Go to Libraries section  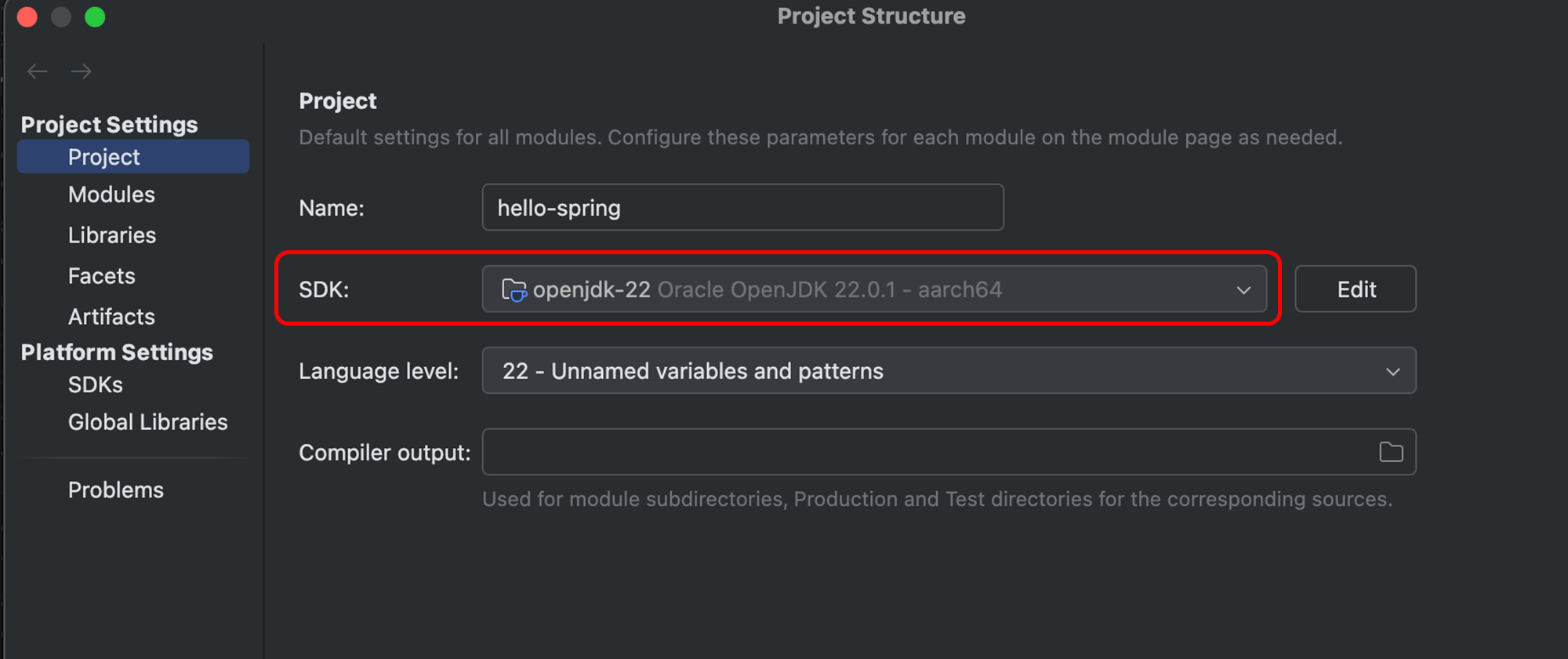(112, 235)
